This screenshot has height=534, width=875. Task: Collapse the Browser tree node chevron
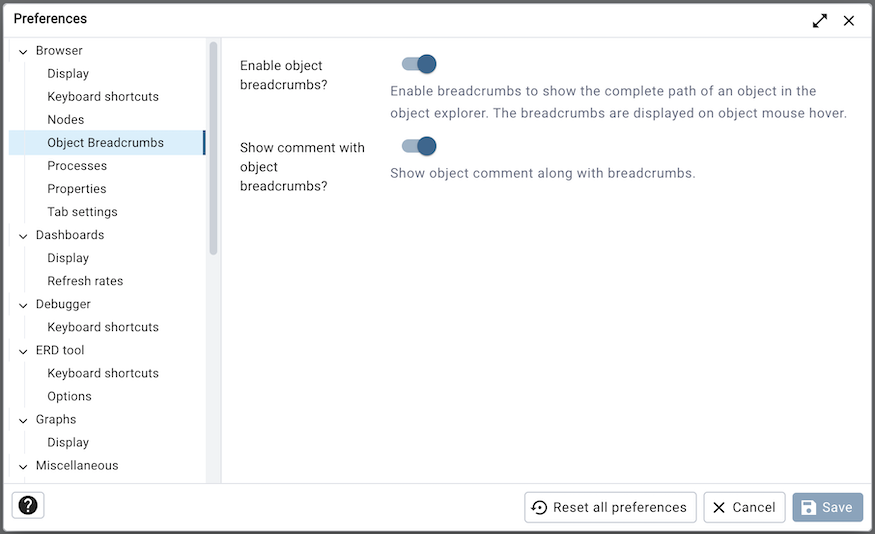click(x=23, y=51)
